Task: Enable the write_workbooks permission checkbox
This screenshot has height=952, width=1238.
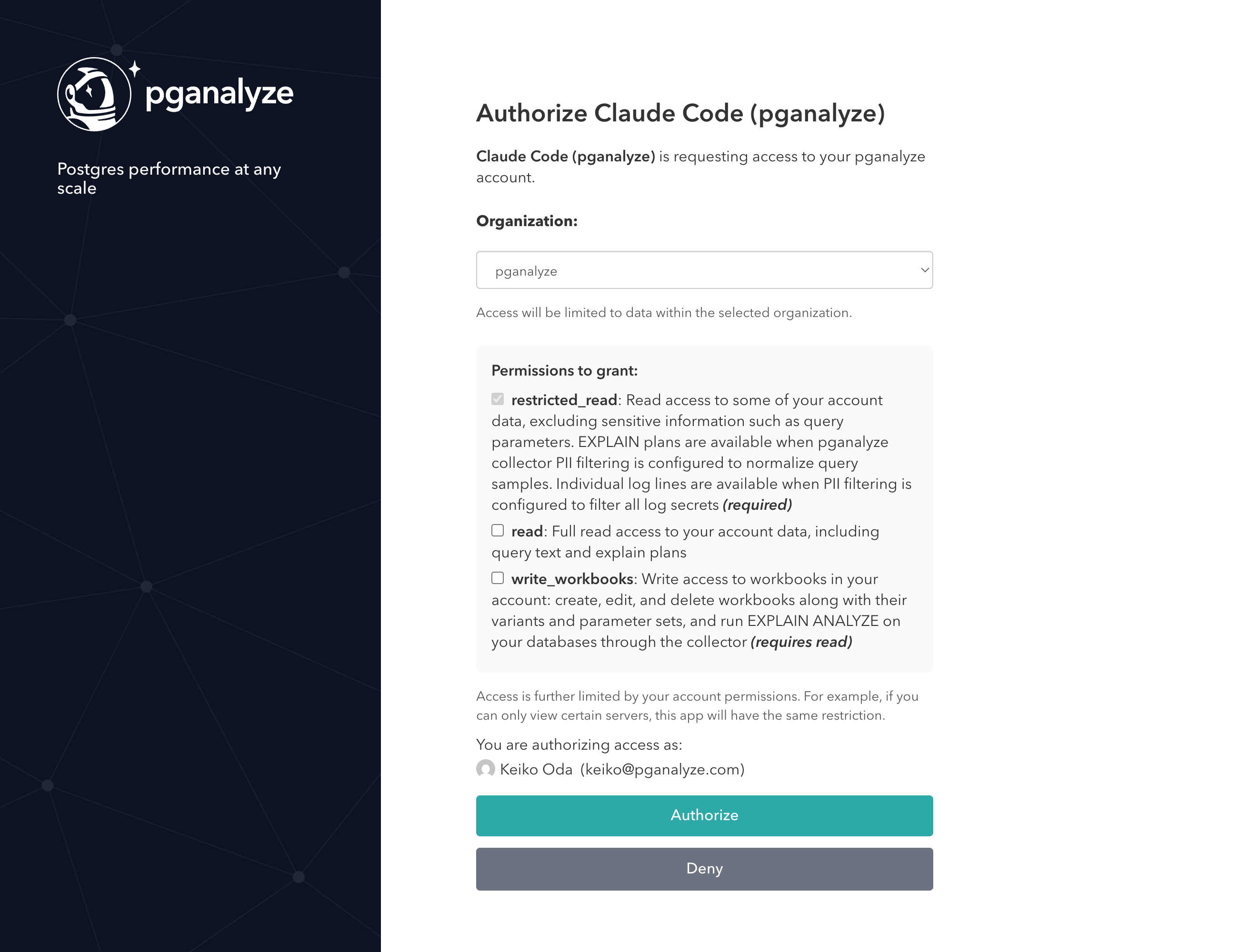Action: point(497,578)
